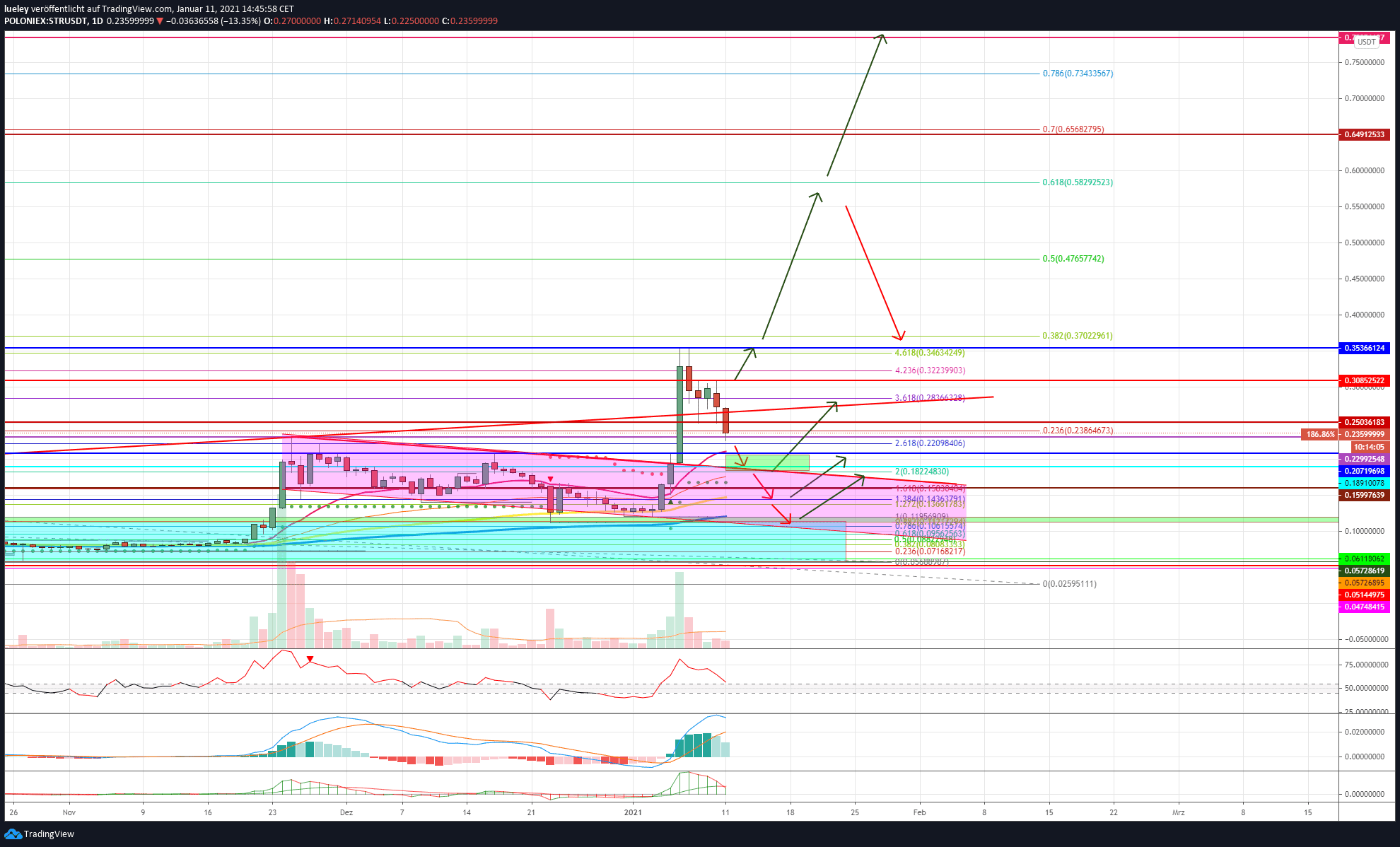
Task: Select the green 0.06118062 price label
Action: [1364, 559]
